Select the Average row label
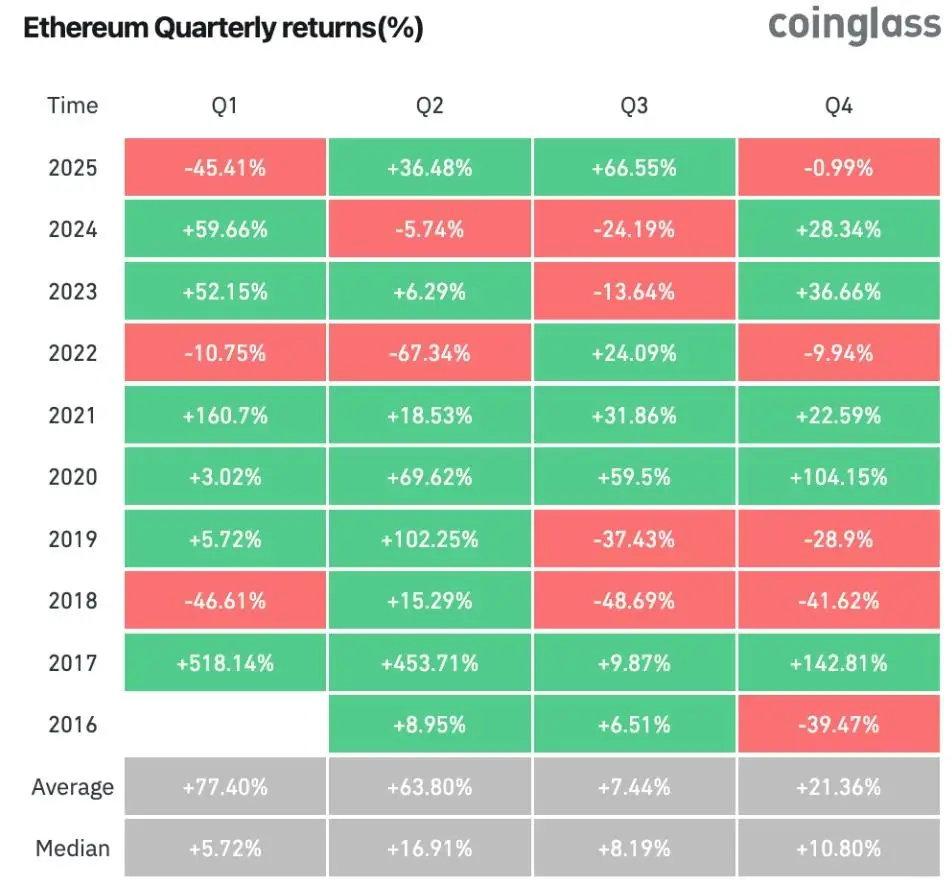The image size is (952, 883). point(72,787)
